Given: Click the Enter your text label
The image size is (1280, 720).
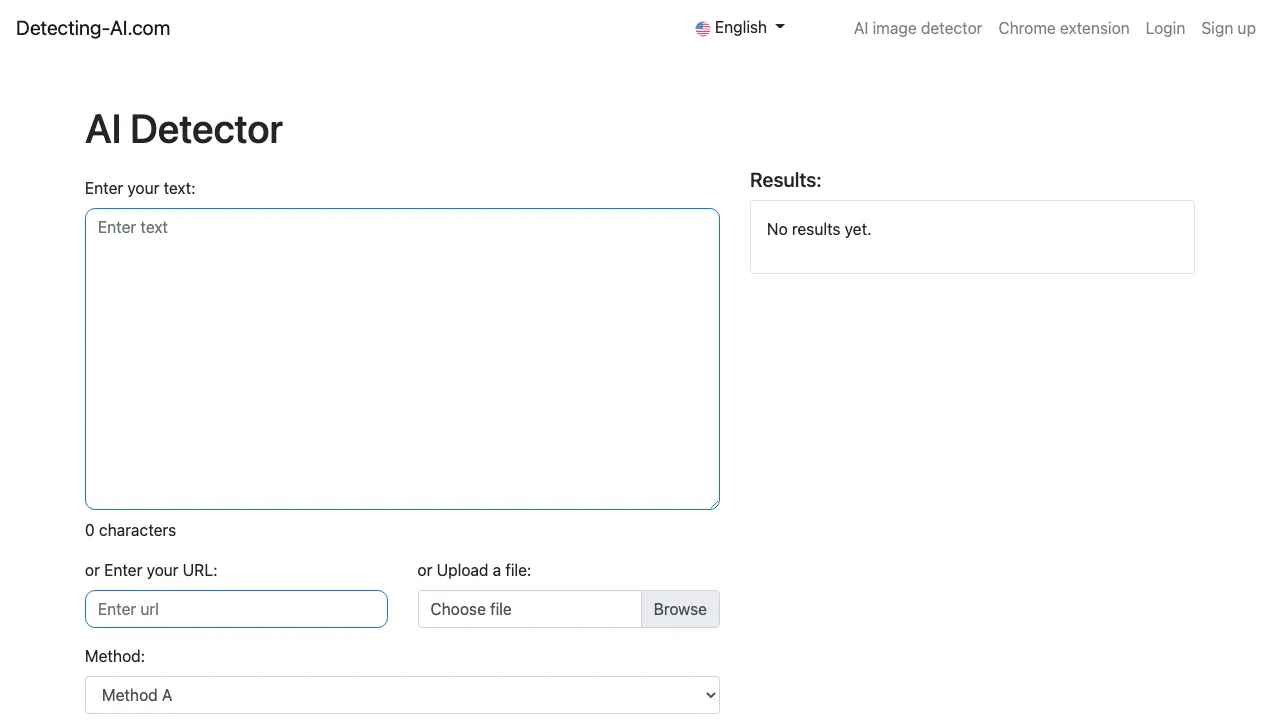Looking at the screenshot, I should [x=140, y=188].
